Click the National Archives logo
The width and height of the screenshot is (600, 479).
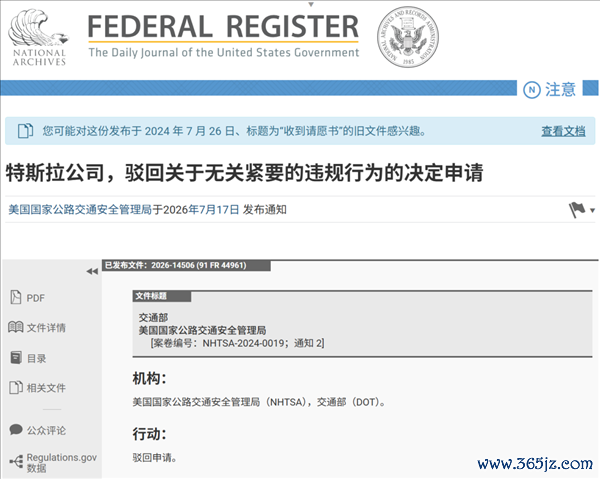[x=38, y=37]
